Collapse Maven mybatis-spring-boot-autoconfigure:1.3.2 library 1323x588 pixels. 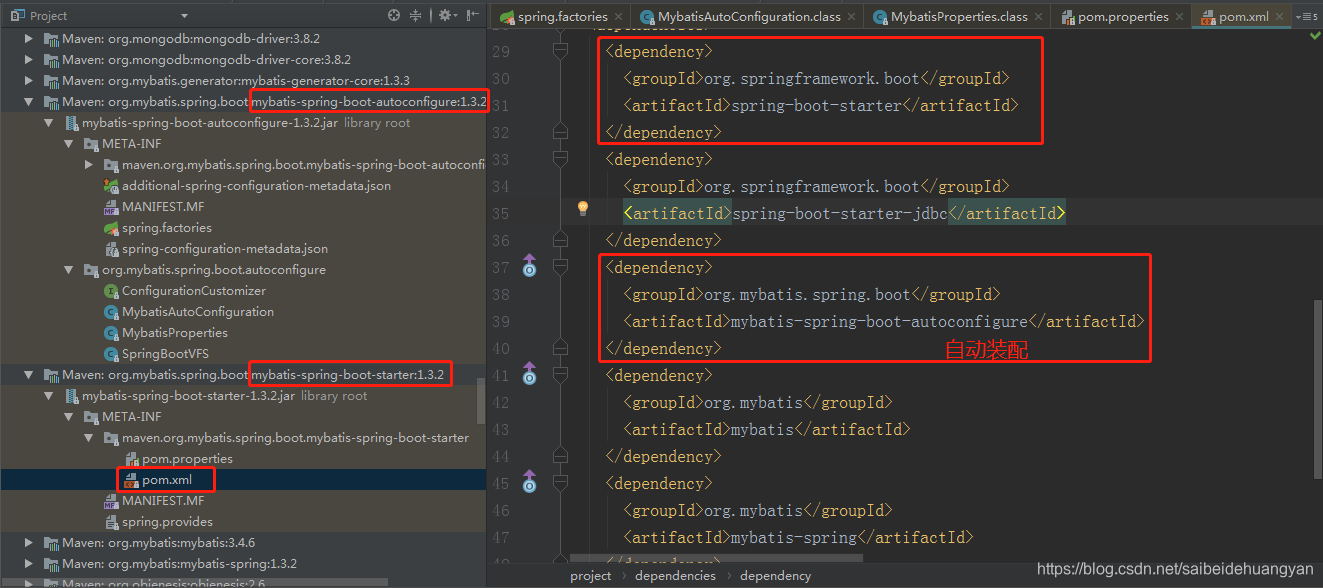point(29,102)
